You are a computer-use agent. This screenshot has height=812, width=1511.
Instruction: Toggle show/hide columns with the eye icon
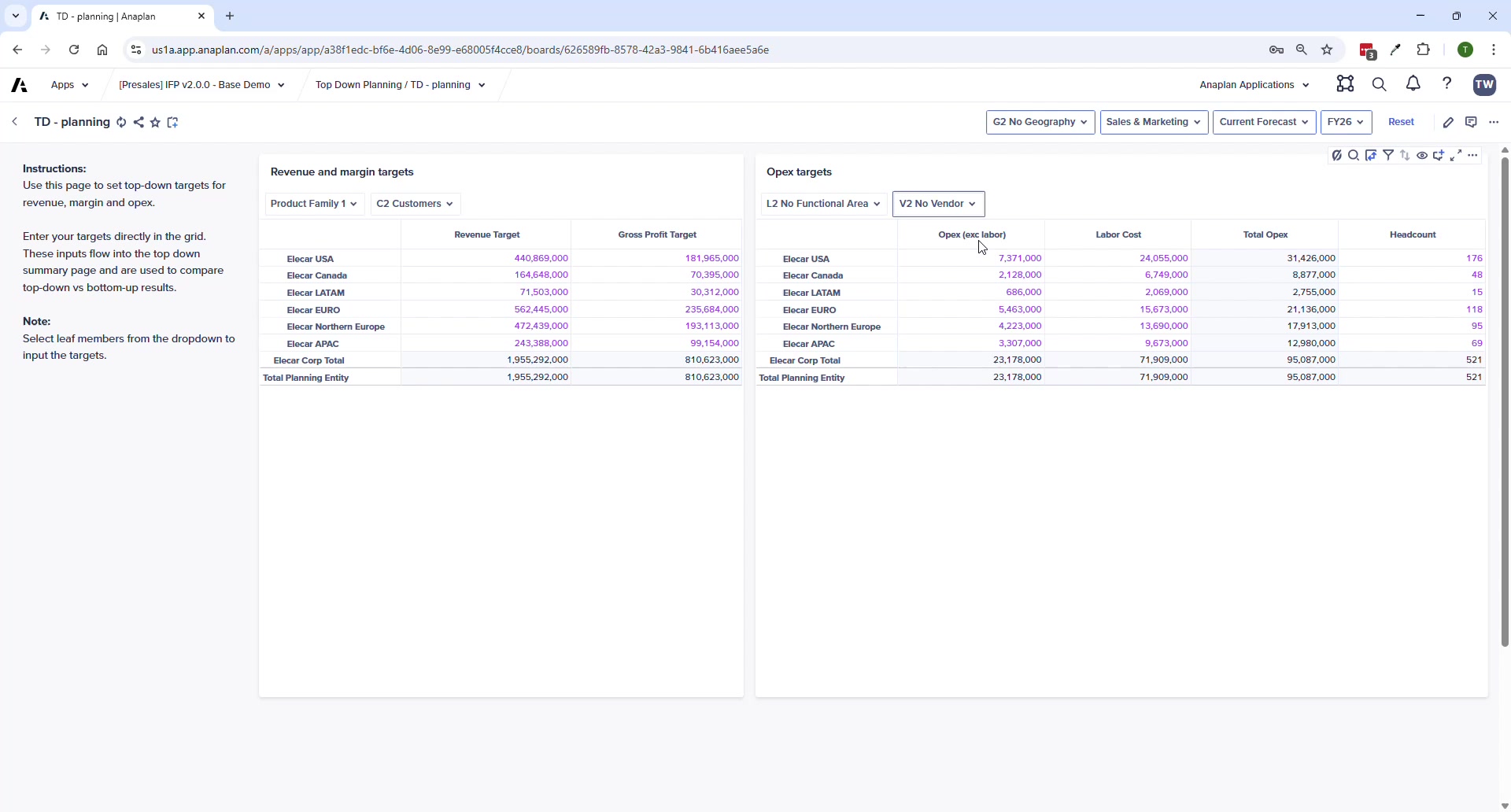(x=1423, y=155)
